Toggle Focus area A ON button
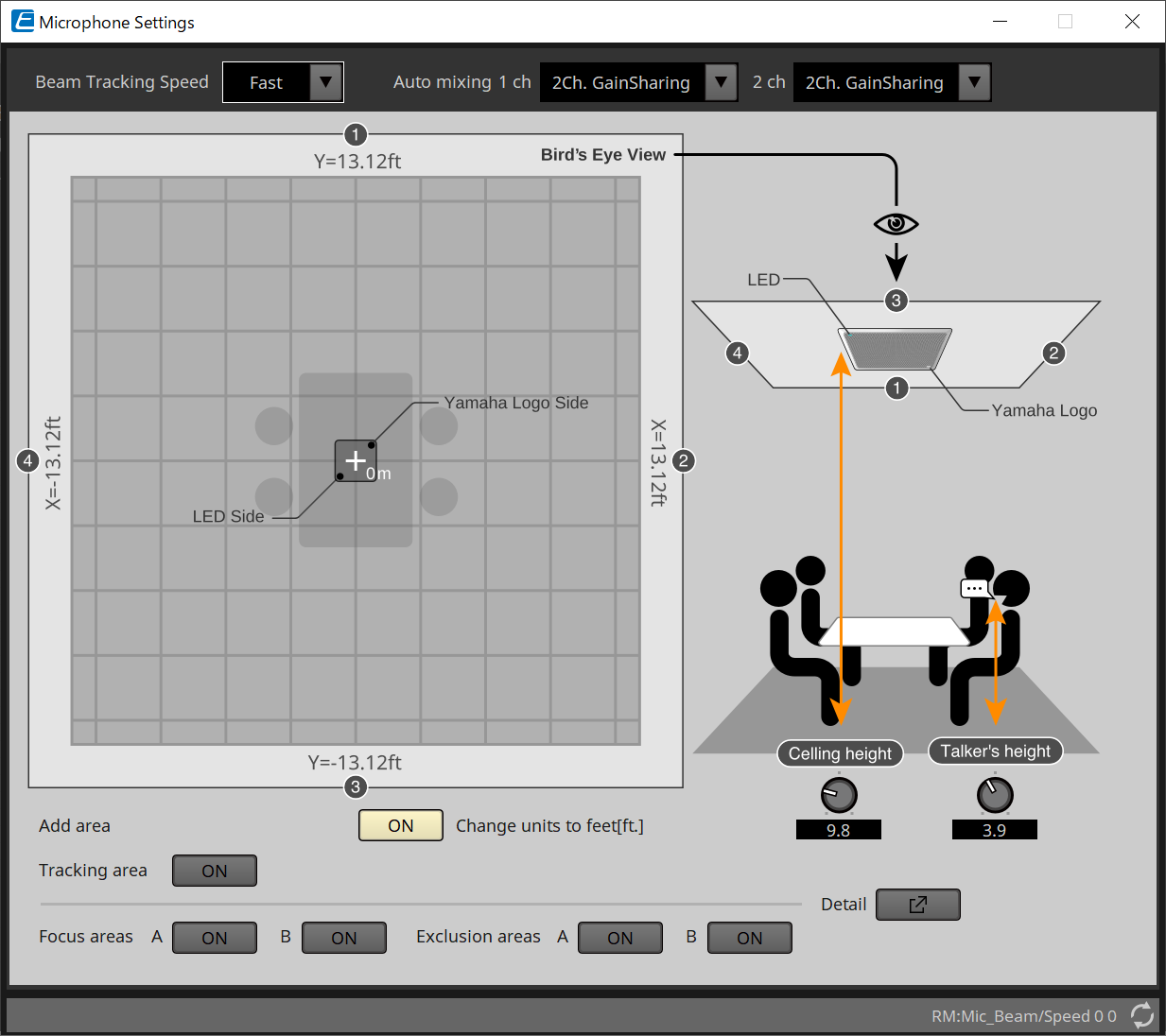 [214, 938]
